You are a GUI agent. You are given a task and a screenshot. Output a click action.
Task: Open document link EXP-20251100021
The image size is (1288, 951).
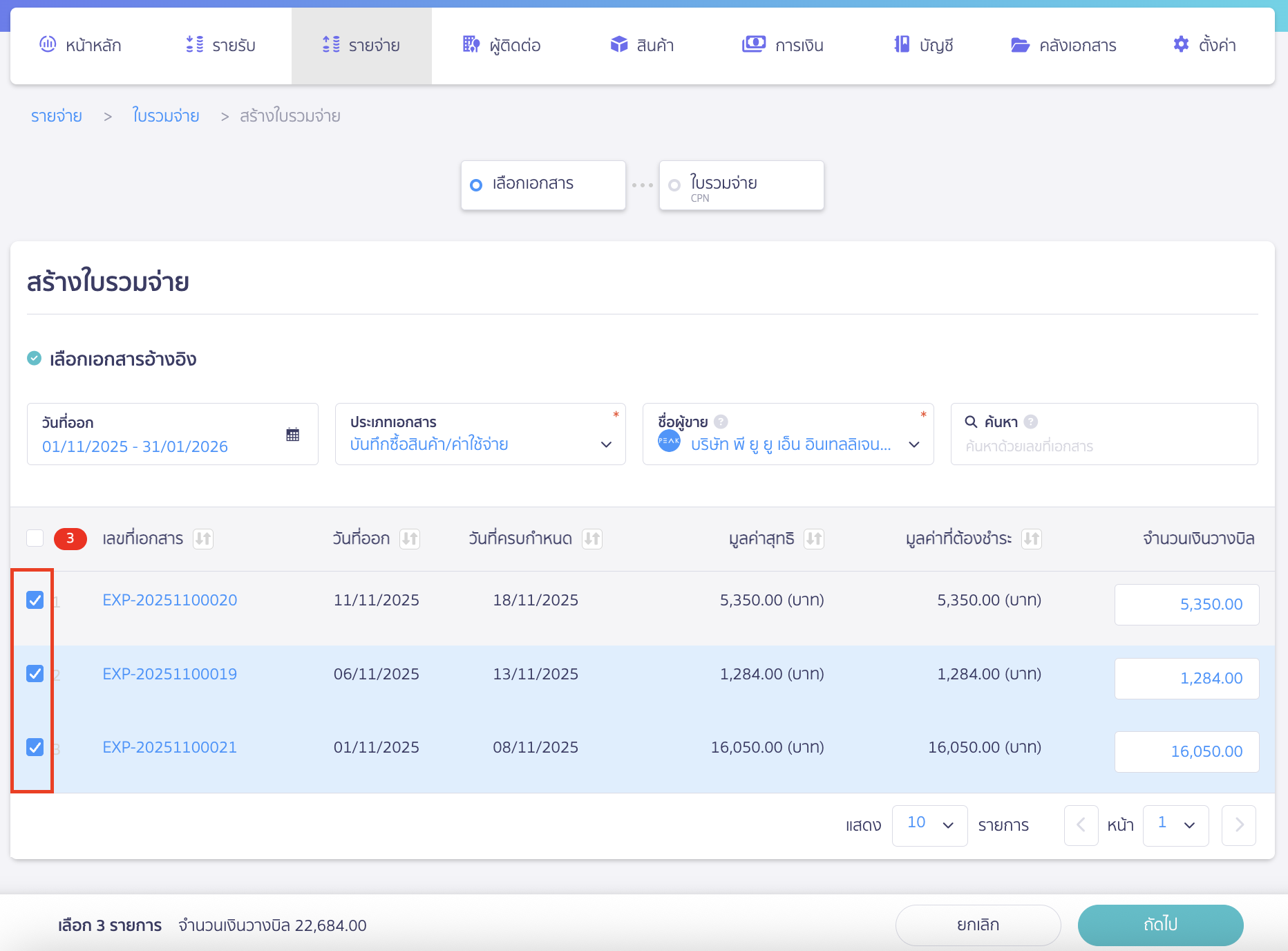coord(169,747)
